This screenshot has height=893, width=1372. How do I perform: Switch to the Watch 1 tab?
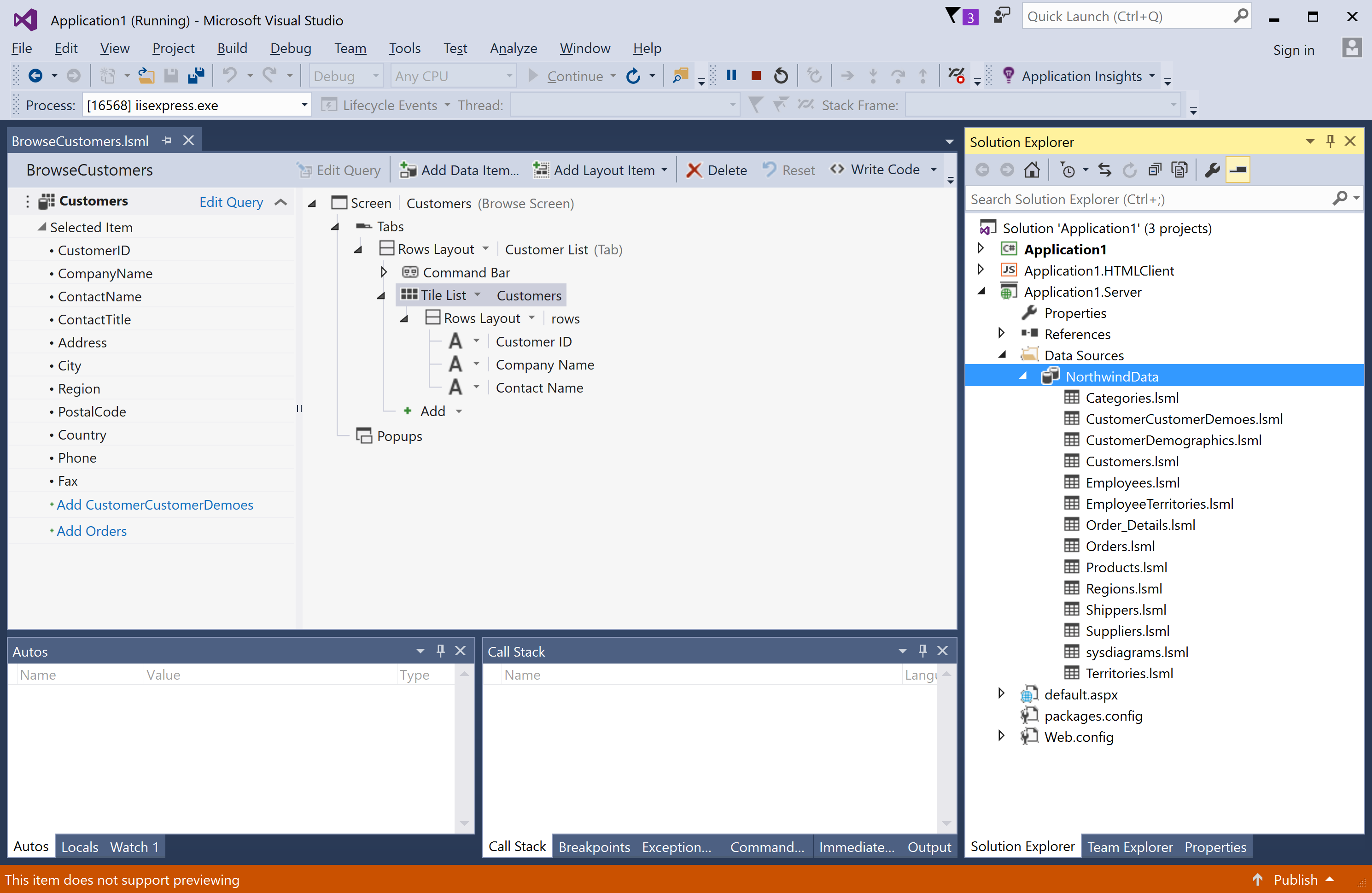[x=134, y=846]
